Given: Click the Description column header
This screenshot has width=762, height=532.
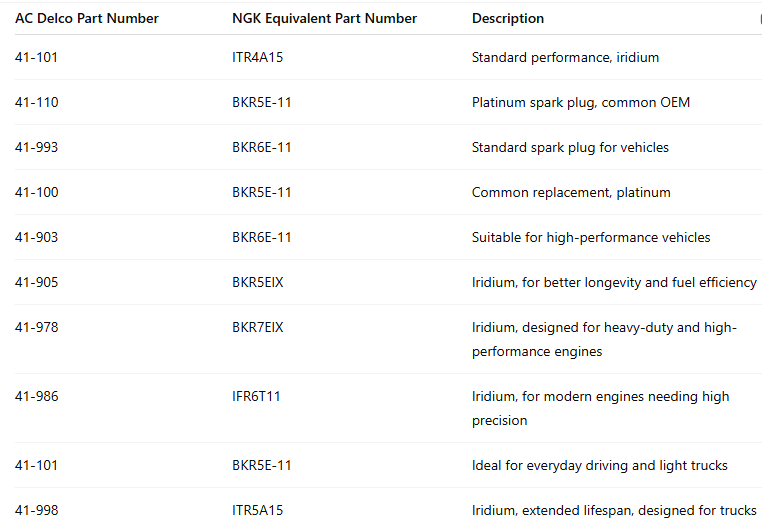Looking at the screenshot, I should coord(508,18).
